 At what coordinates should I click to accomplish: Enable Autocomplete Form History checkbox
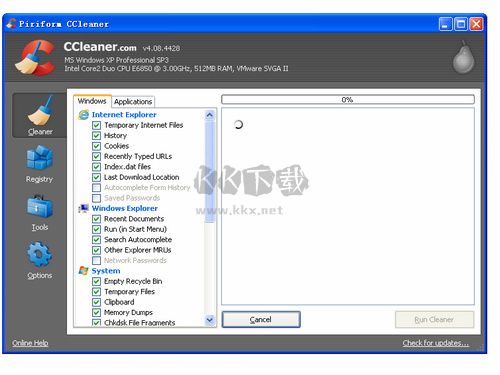(x=96, y=188)
